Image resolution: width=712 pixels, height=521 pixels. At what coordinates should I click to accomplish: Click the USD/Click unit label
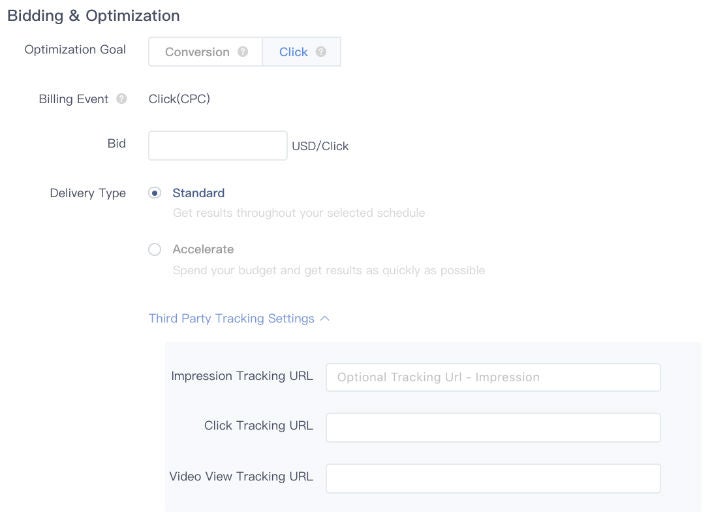click(320, 146)
